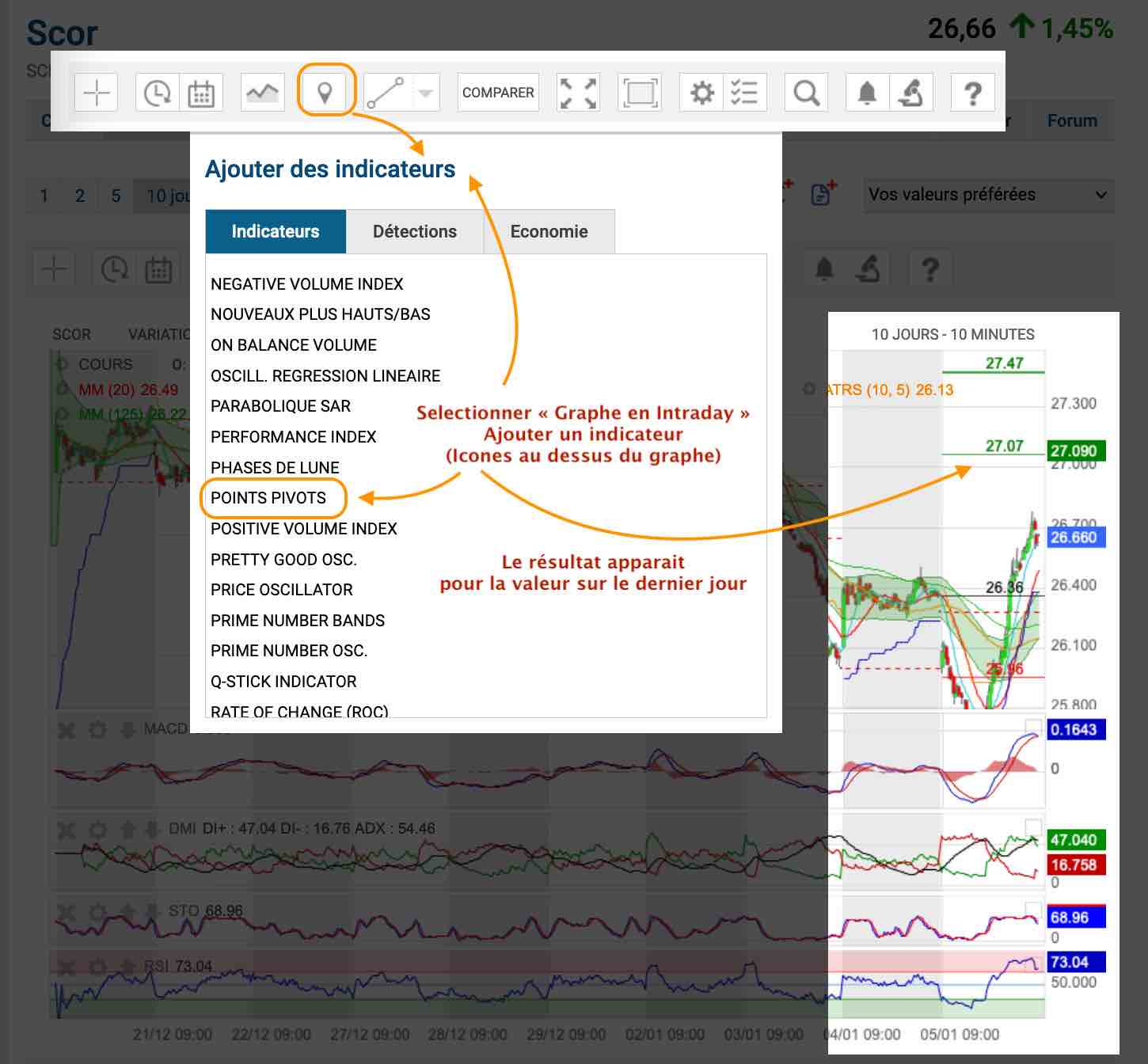Click dimmed question mark in background toolbar
This screenshot has width=1148, height=1064.
point(930,269)
